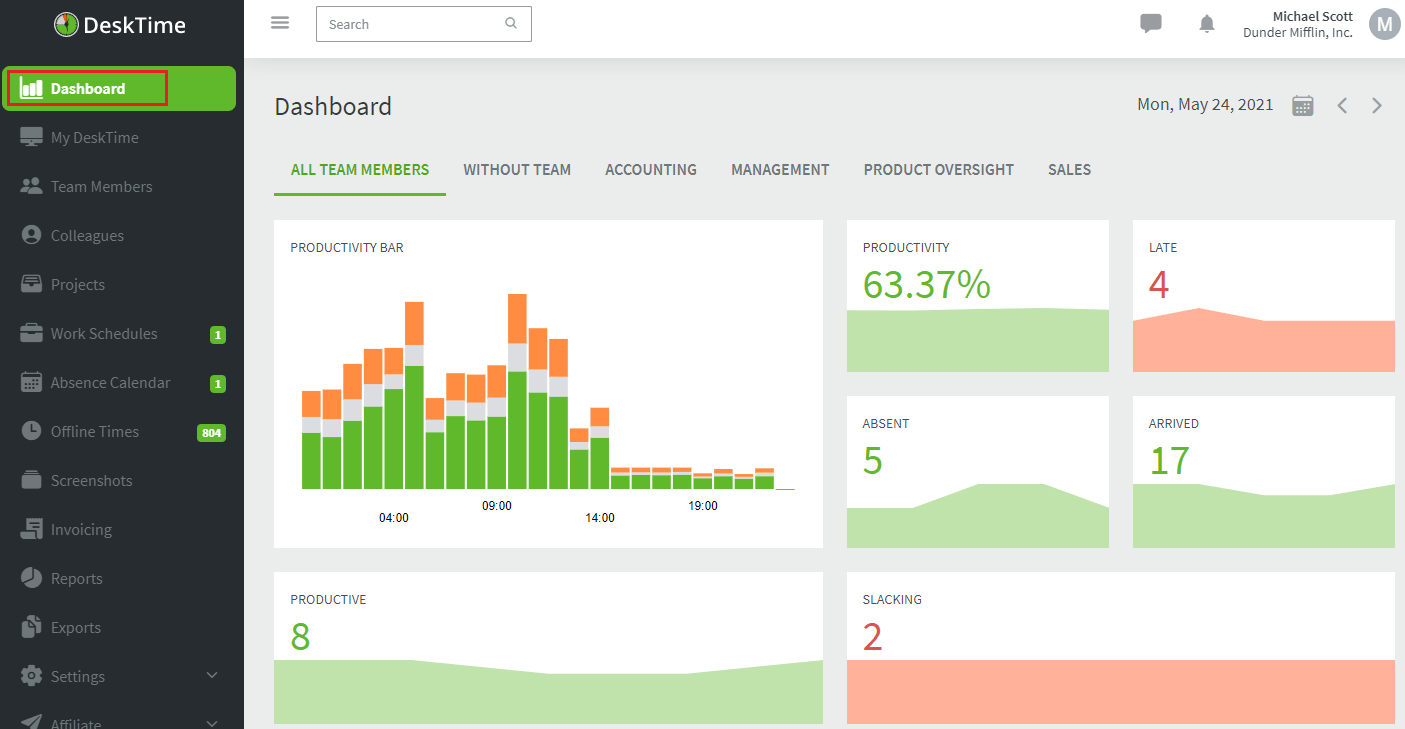Open the Reports section

coord(76,578)
